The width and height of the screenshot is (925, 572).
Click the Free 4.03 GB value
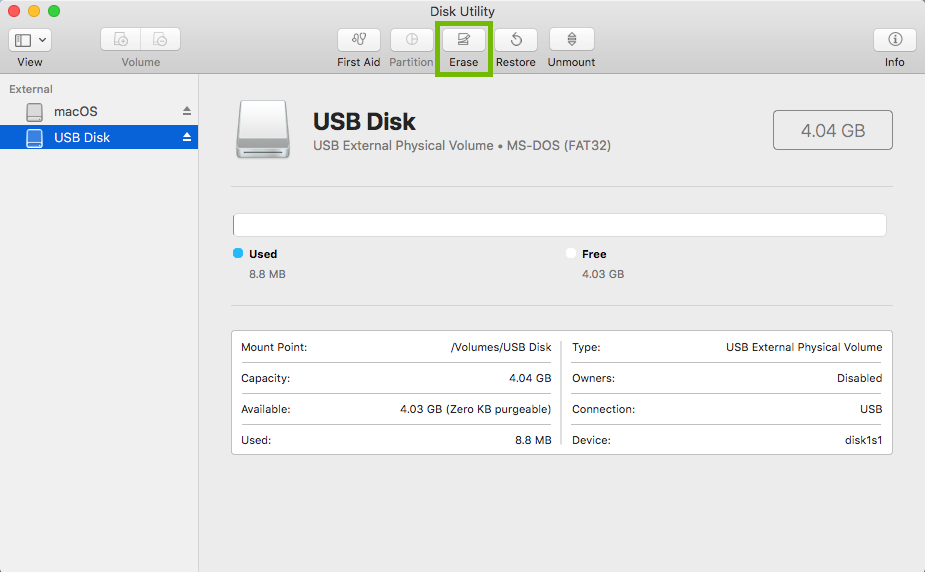coord(603,274)
